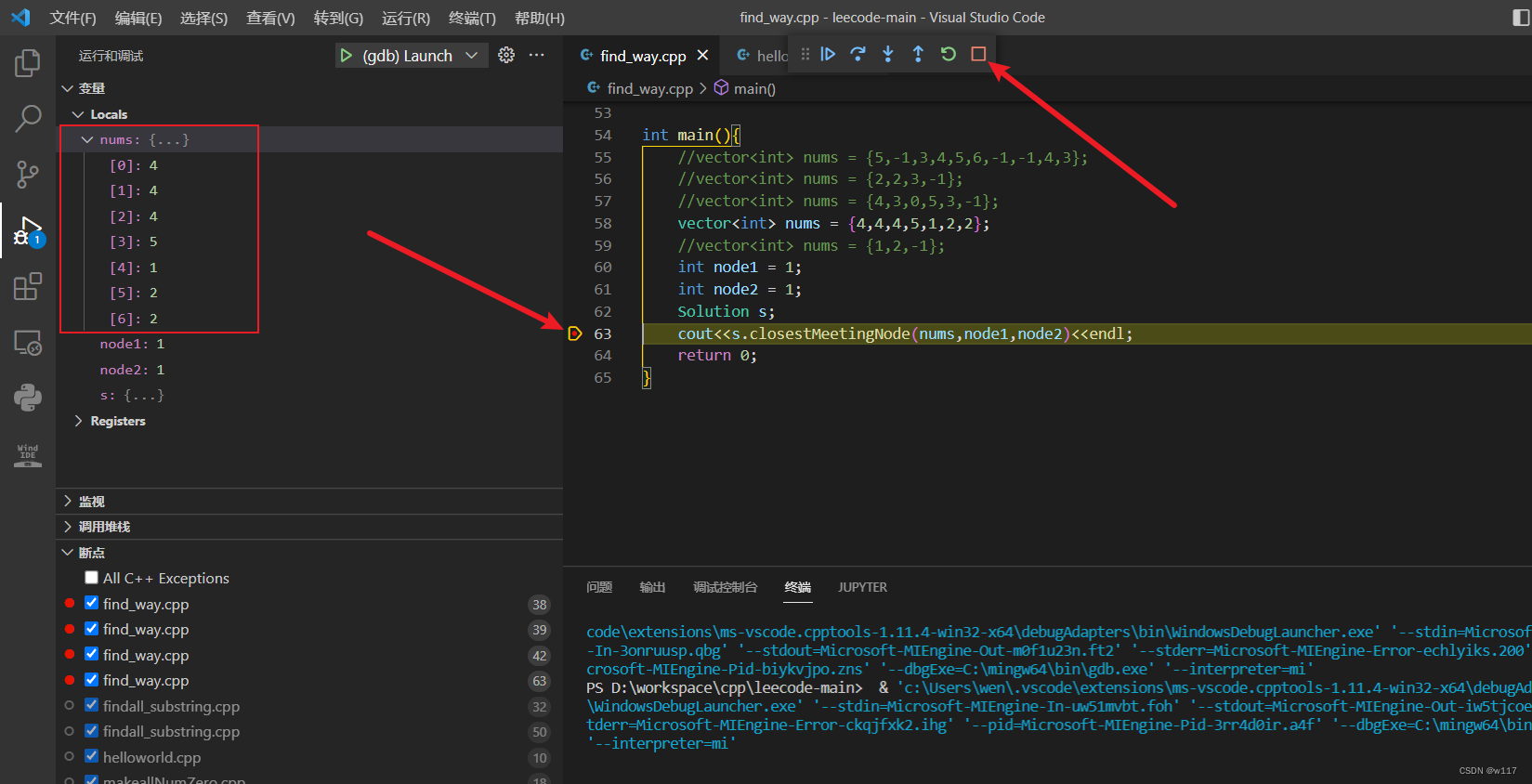Toggle findall_substring.cpp breakpoint at line 32

coord(91,705)
